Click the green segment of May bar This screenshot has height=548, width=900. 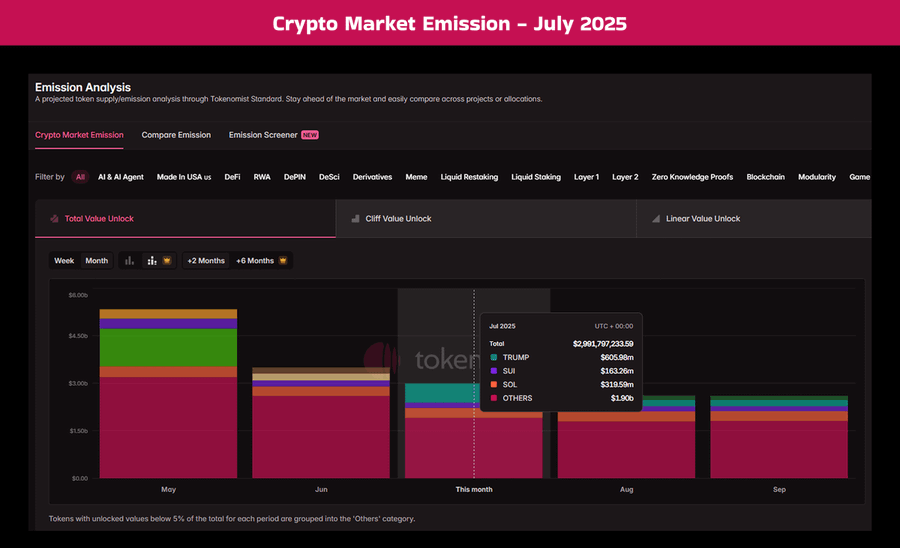click(x=168, y=348)
